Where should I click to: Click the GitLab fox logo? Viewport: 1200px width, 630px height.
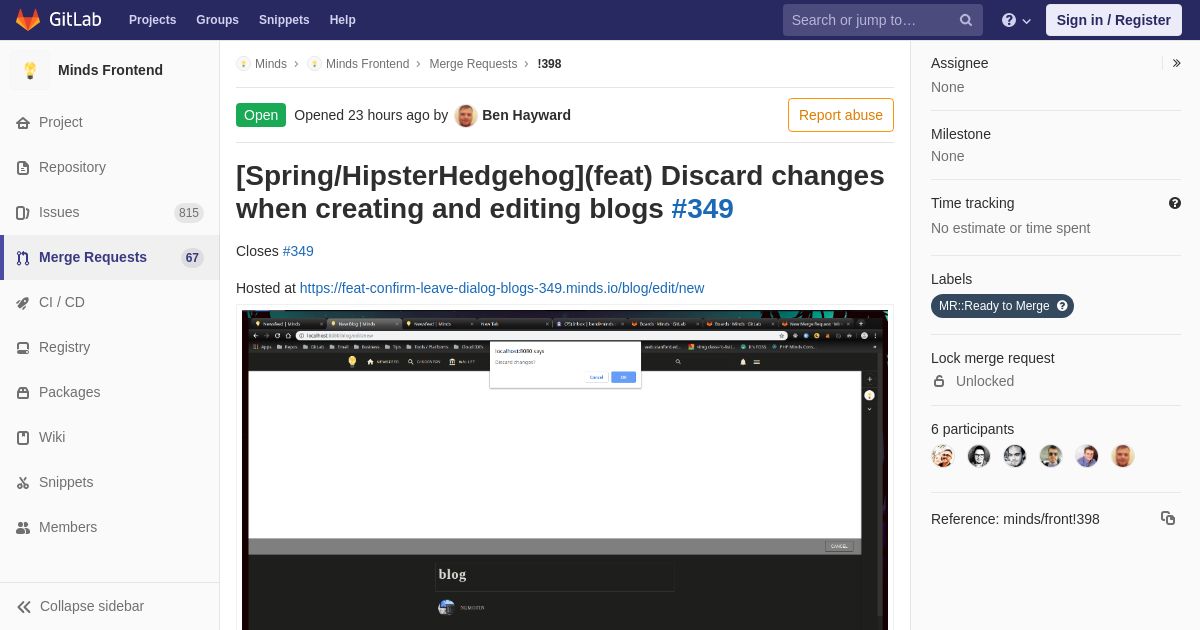tap(28, 19)
